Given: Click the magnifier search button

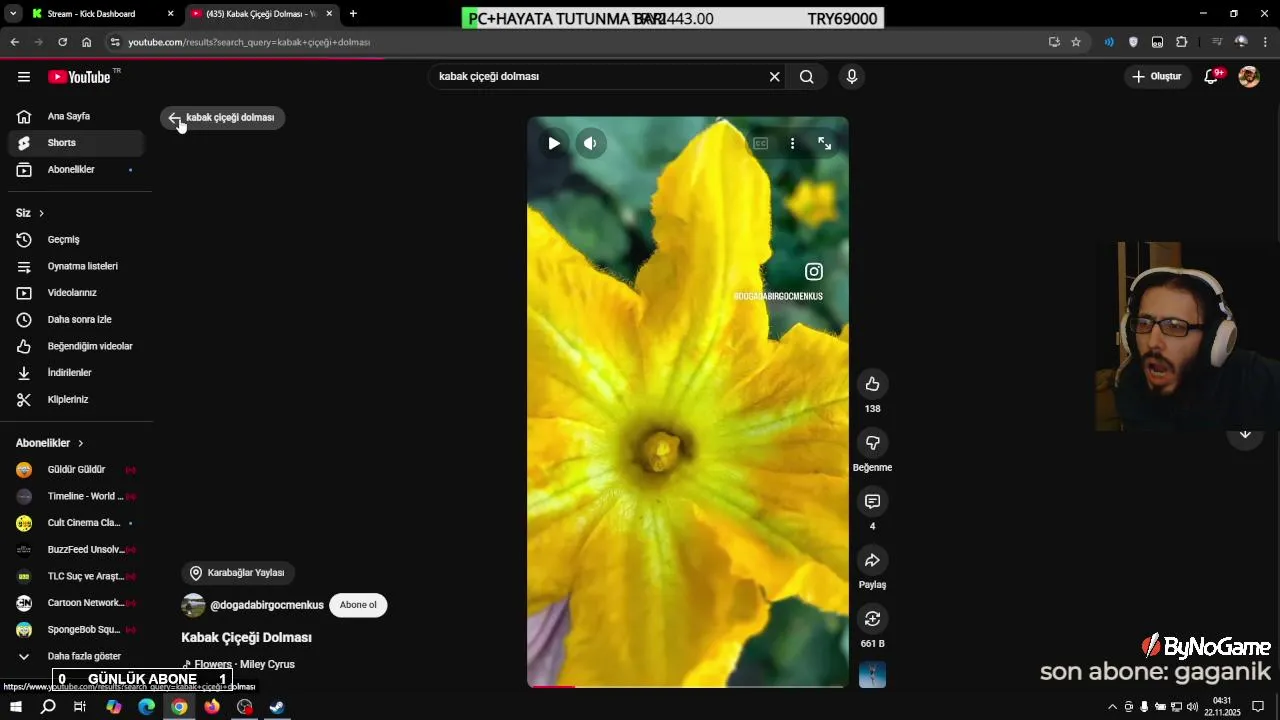Looking at the screenshot, I should click(x=807, y=77).
